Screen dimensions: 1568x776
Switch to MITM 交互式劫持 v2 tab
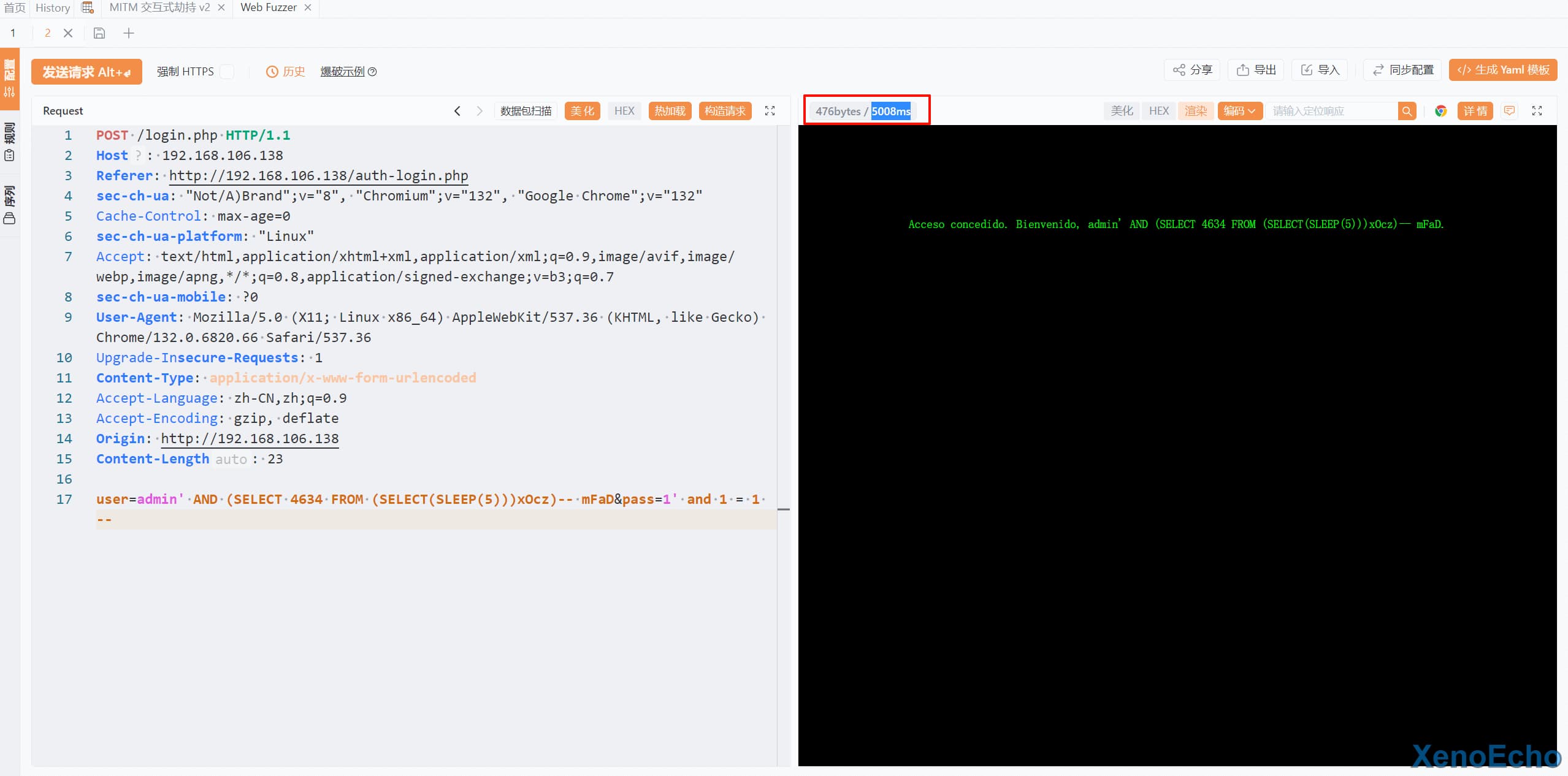click(x=159, y=7)
